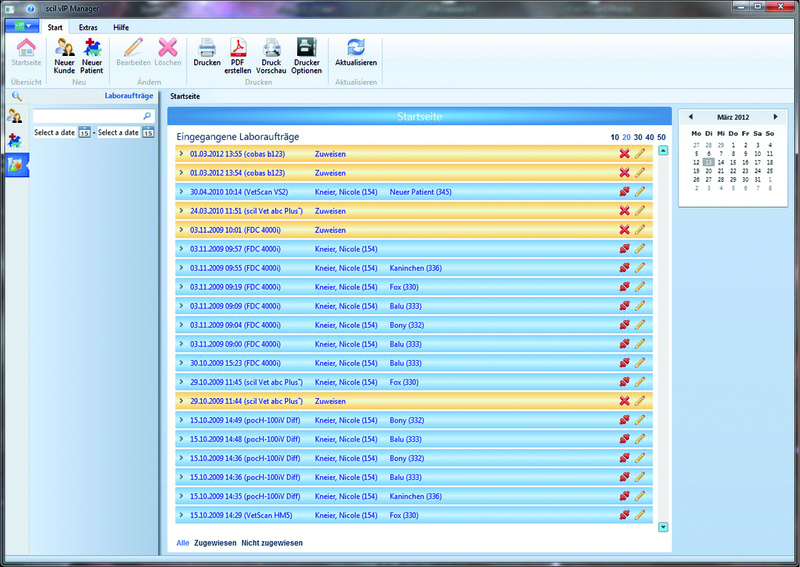The width and height of the screenshot is (800, 567).
Task: Open the vIP application menu dropdown
Action: click(20, 26)
